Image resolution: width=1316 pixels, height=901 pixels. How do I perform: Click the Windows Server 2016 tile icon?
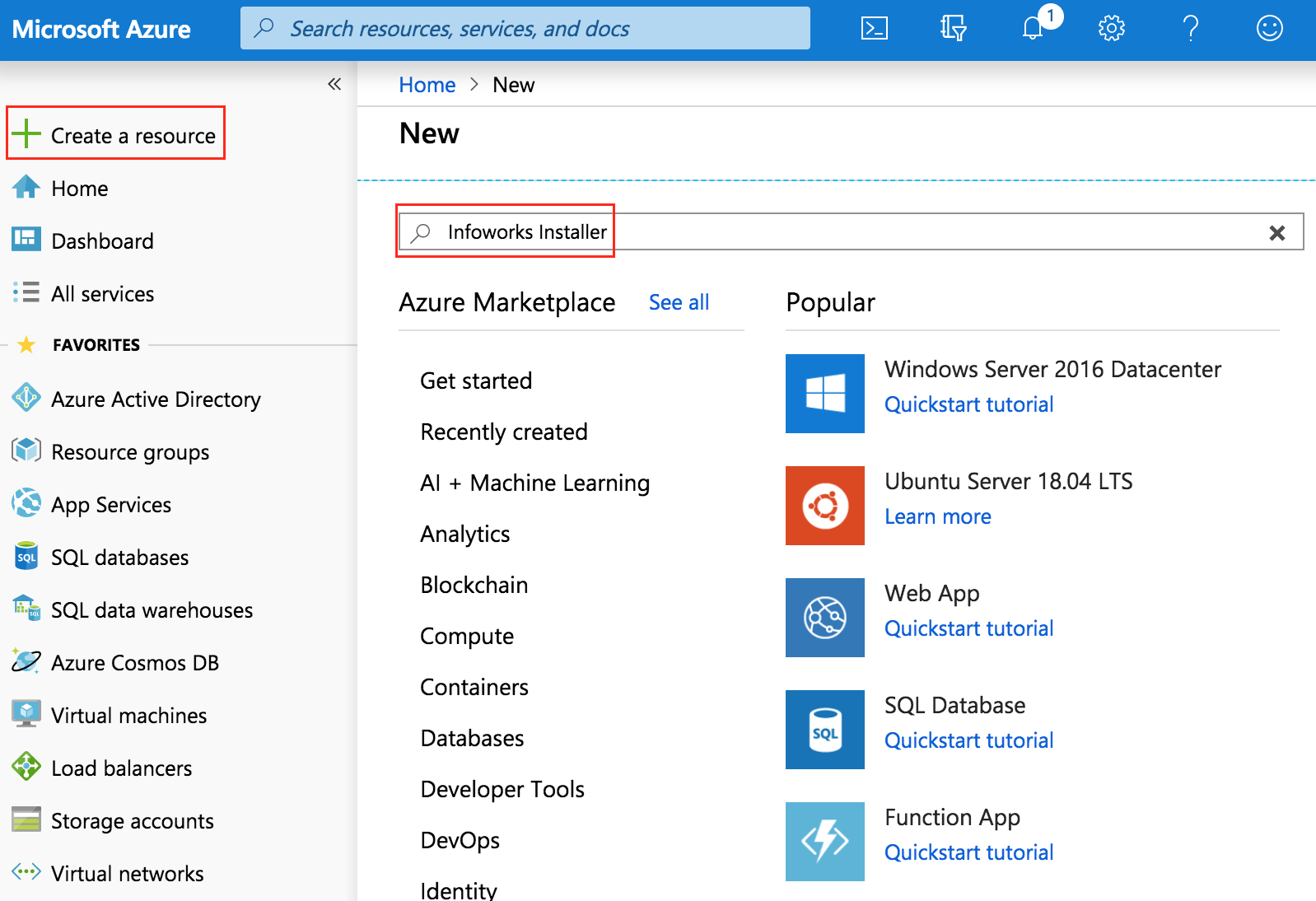pos(825,394)
